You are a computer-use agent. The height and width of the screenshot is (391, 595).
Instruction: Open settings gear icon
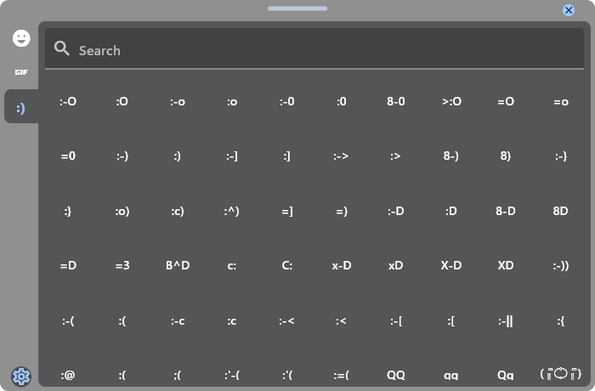pyautogui.click(x=21, y=376)
